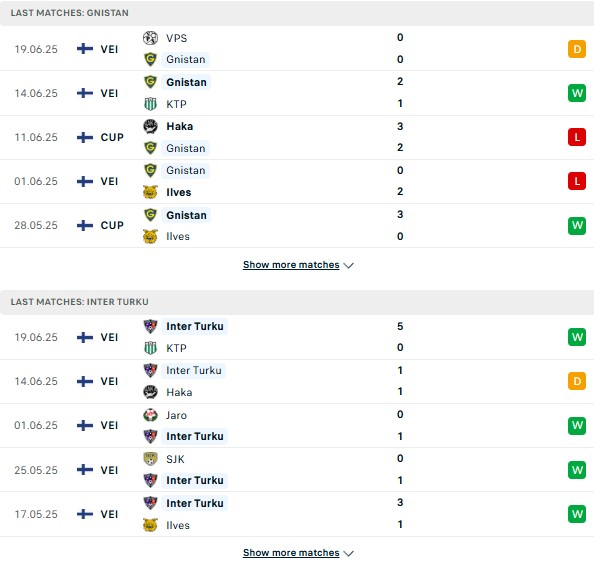This screenshot has height=573, width=594.
Task: Open the Haka team name in Inter Turku draw
Action: (179, 392)
